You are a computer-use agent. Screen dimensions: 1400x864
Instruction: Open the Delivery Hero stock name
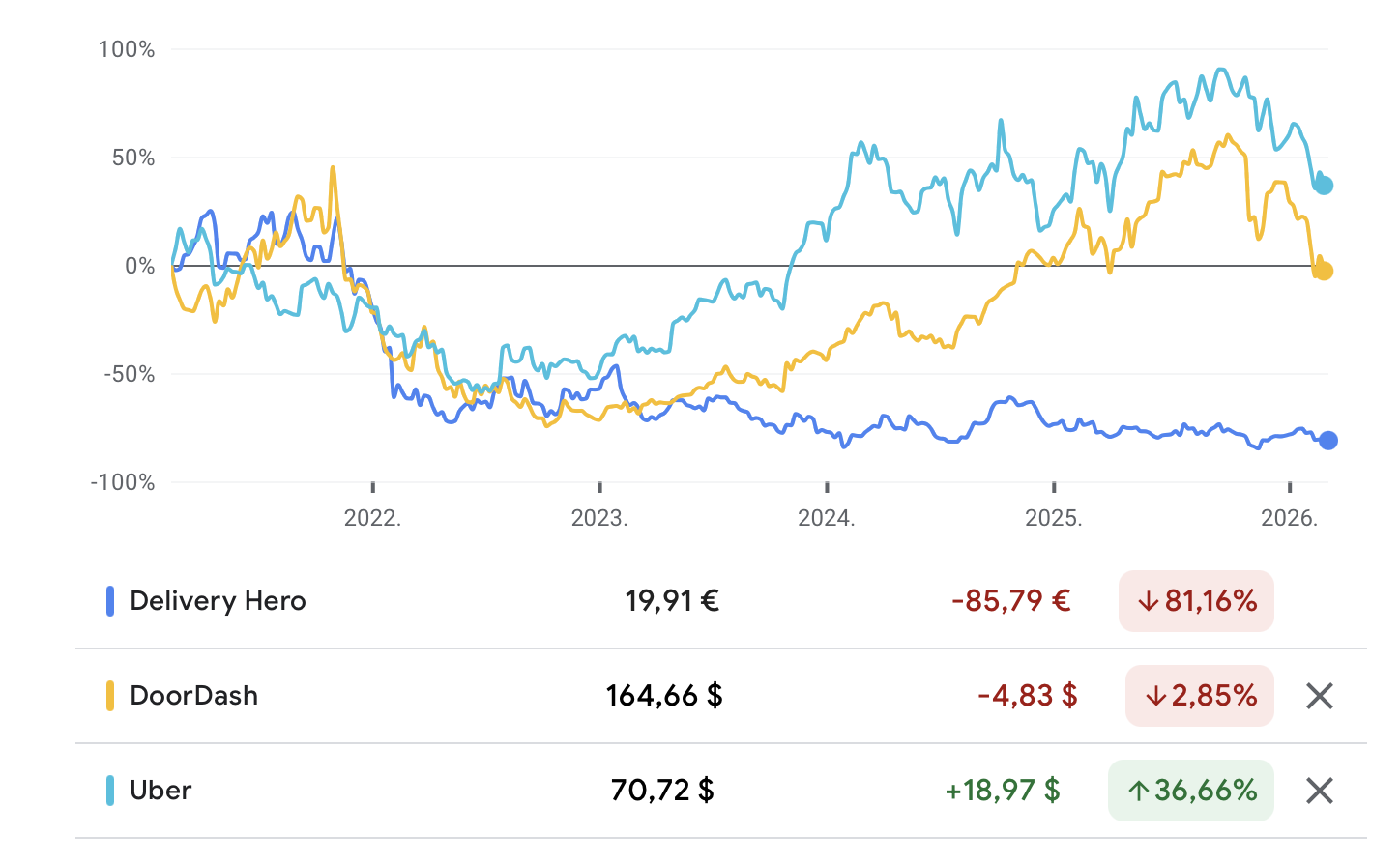(x=218, y=601)
